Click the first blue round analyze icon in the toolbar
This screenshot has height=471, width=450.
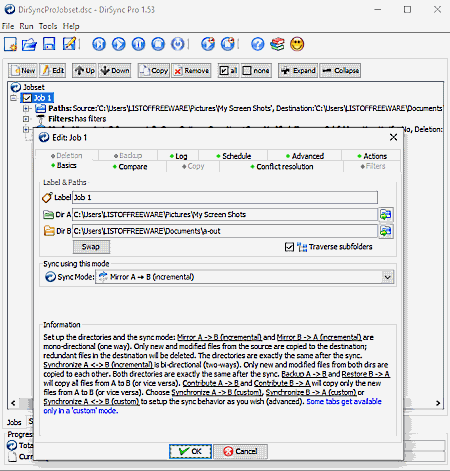tap(99, 44)
